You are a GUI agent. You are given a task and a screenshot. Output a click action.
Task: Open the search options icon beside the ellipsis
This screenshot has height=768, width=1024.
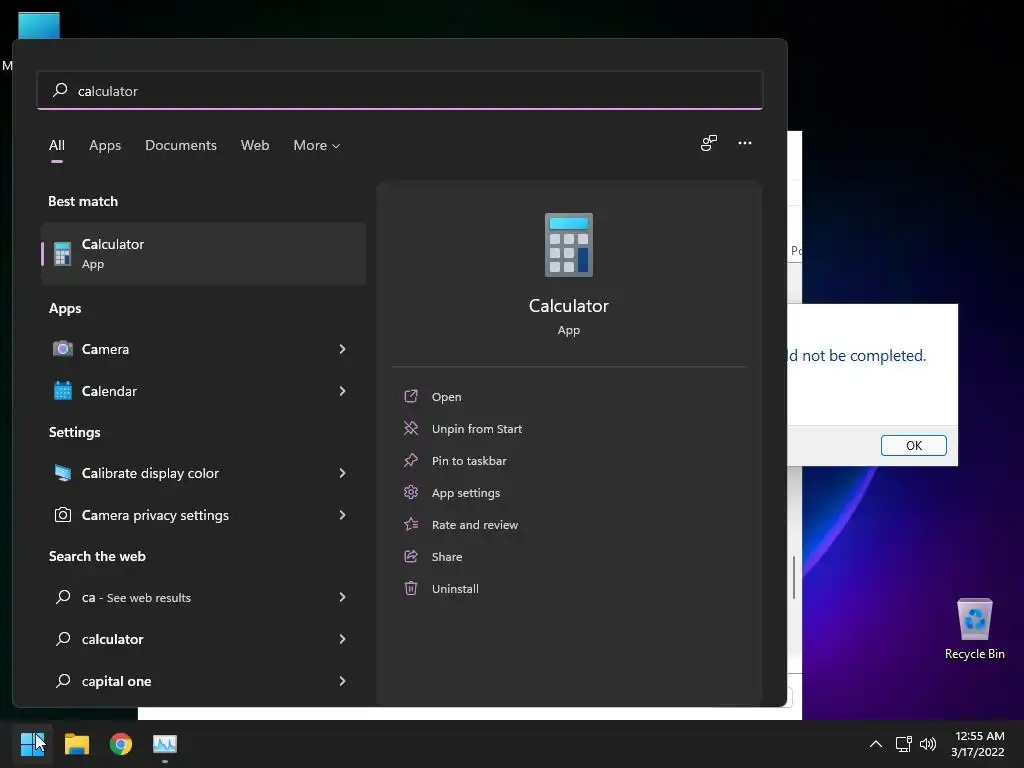click(709, 143)
